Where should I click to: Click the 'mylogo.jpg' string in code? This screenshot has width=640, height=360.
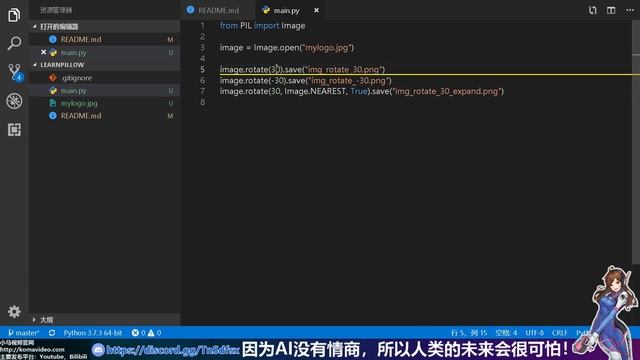[327, 47]
